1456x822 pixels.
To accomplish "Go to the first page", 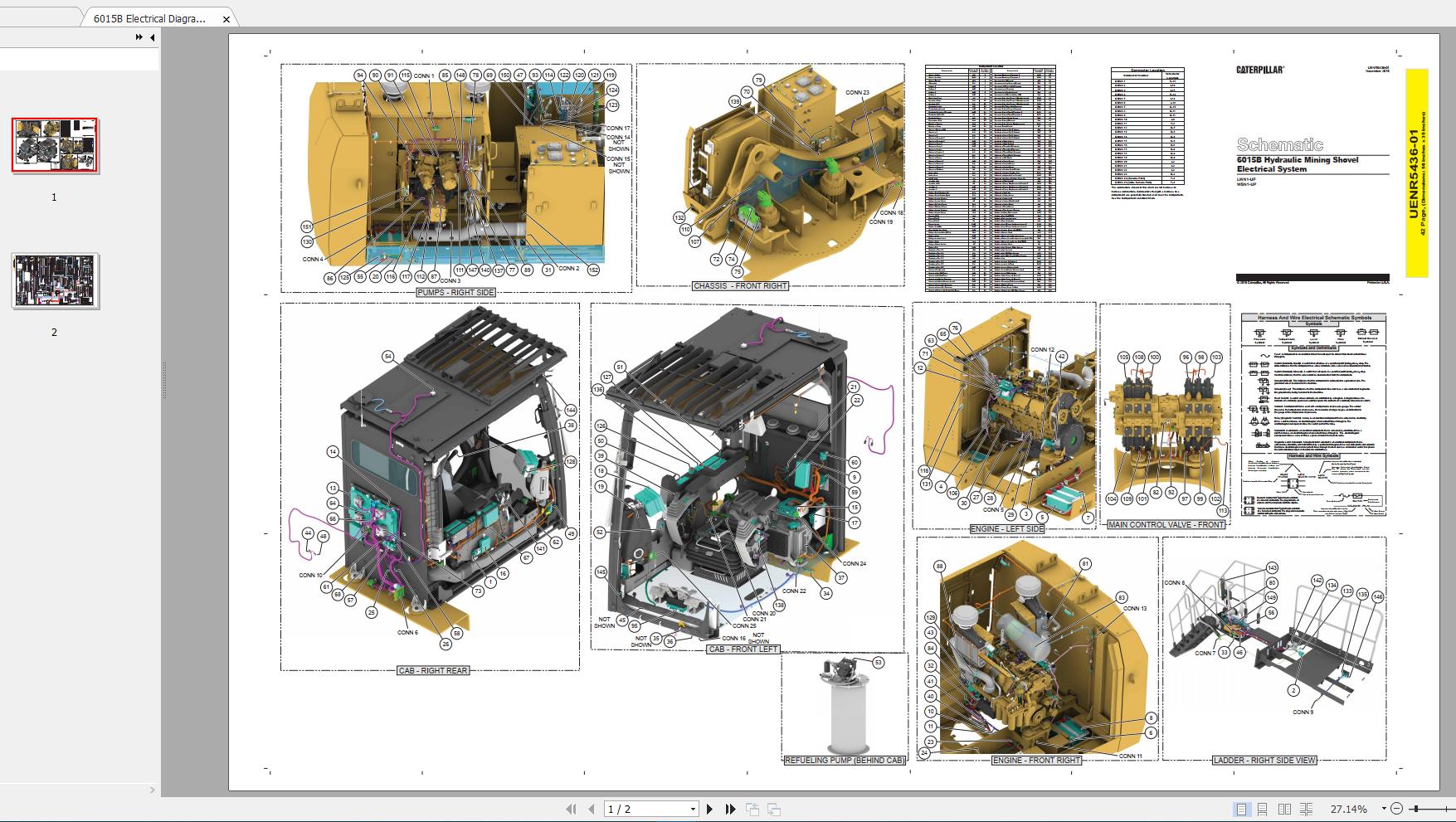I will (571, 809).
